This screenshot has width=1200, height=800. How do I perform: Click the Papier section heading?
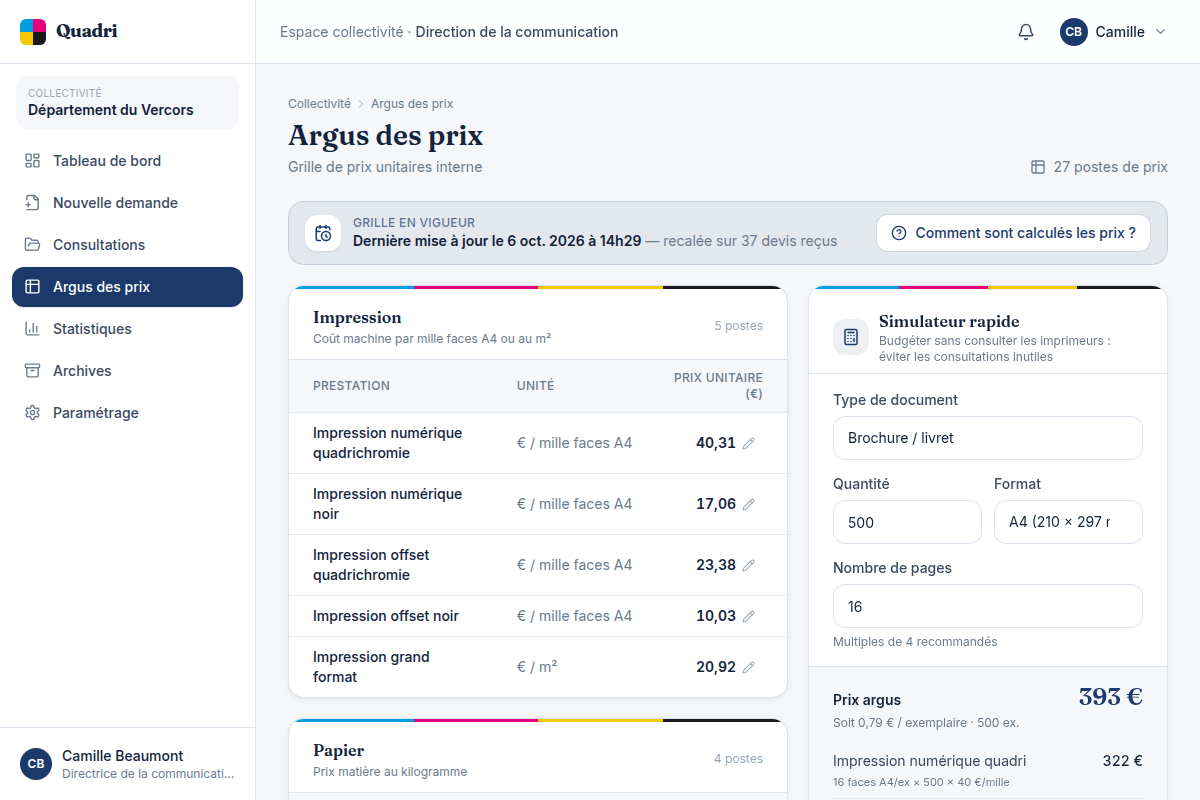[x=338, y=751]
